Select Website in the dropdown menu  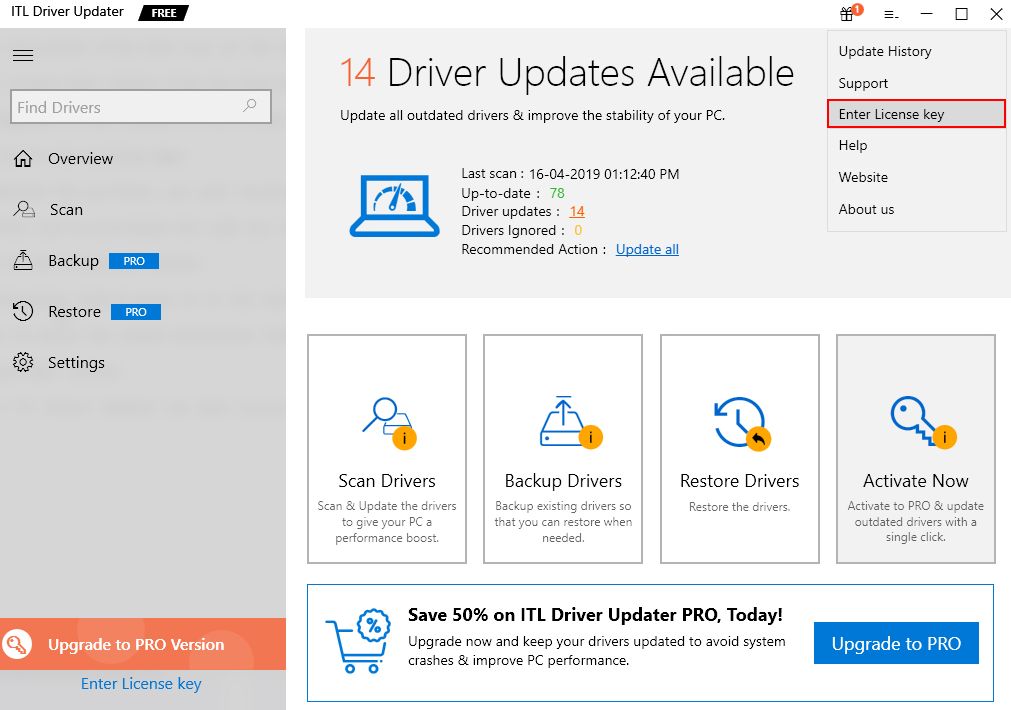[916, 177]
